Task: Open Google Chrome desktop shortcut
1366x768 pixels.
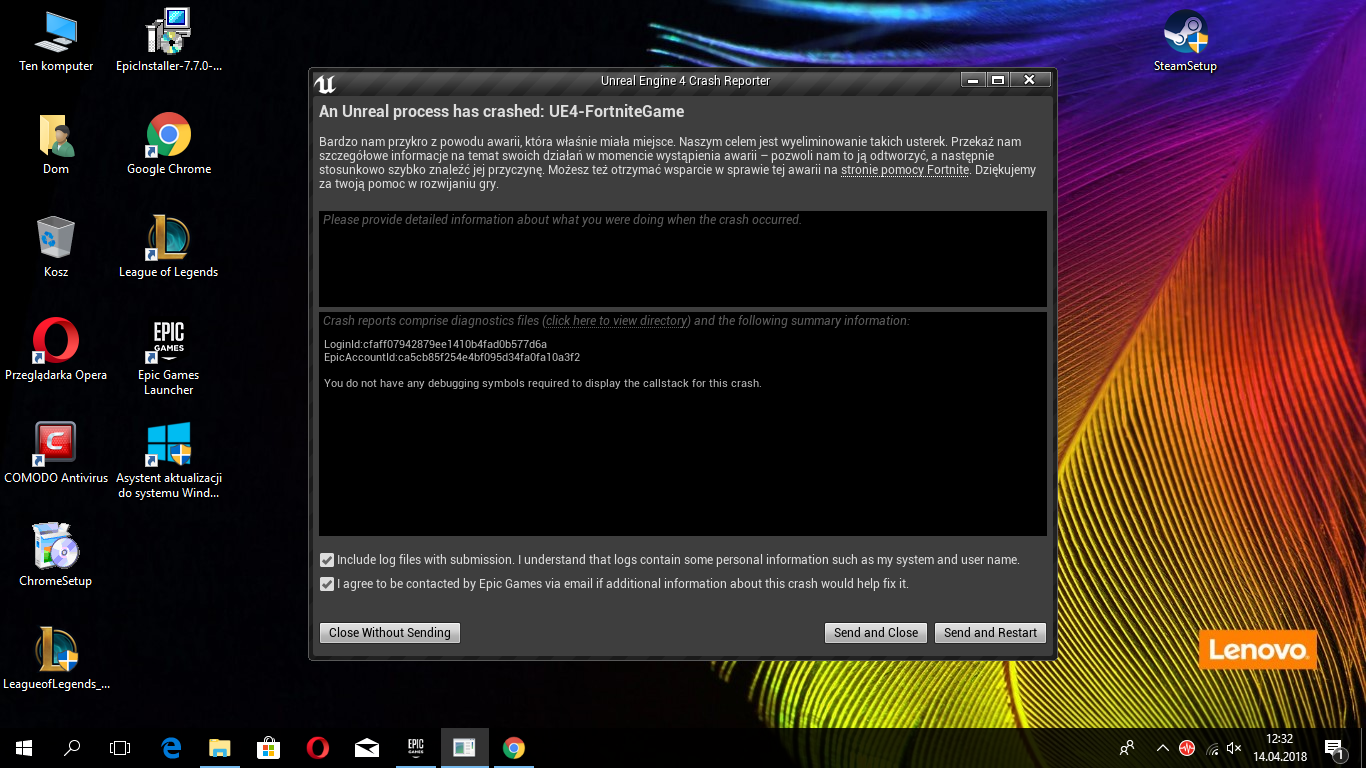Action: 168,136
